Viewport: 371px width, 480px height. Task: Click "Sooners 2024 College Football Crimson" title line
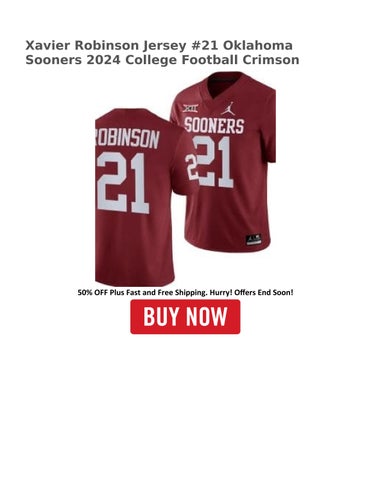tap(162, 60)
